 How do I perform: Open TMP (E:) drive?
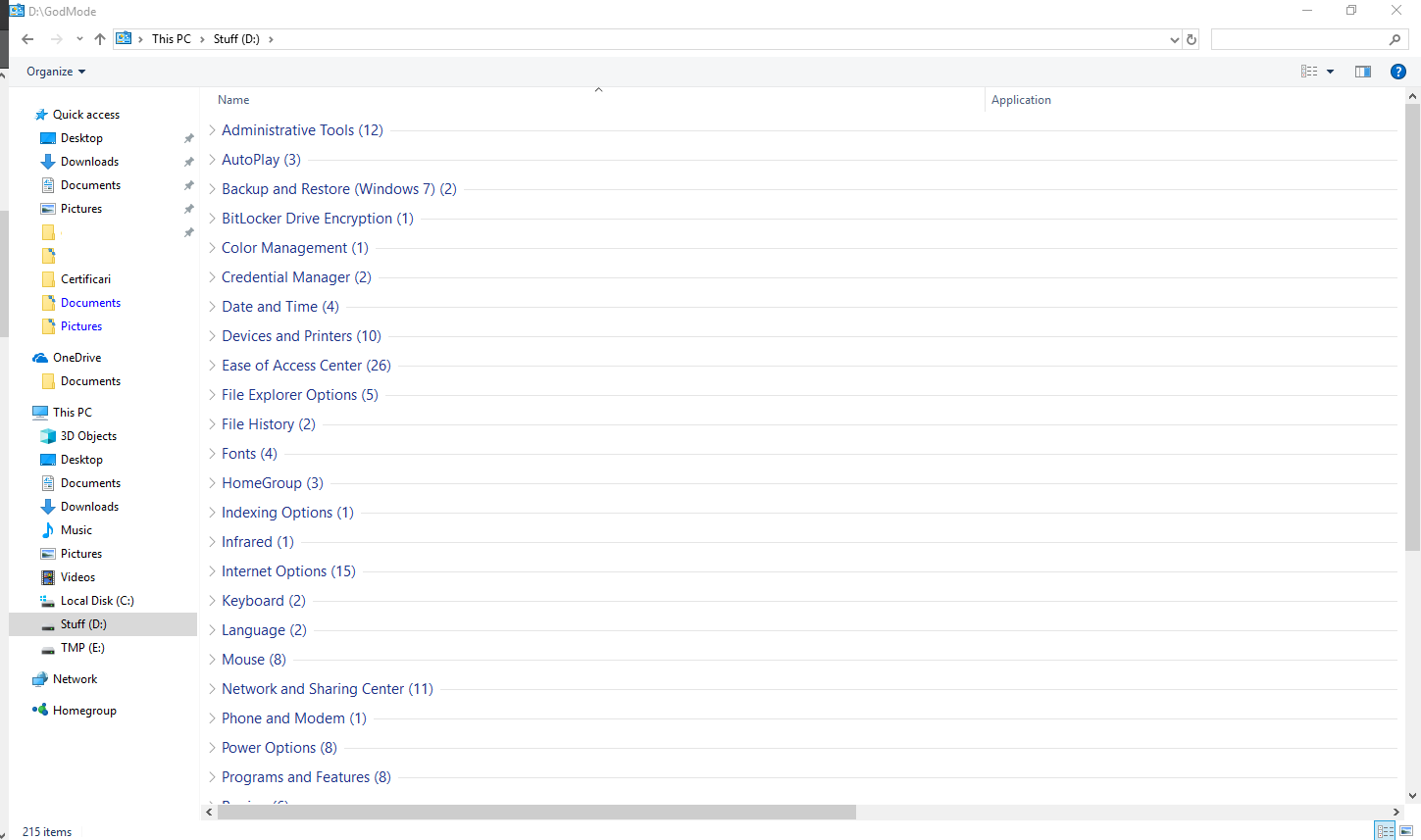click(82, 648)
